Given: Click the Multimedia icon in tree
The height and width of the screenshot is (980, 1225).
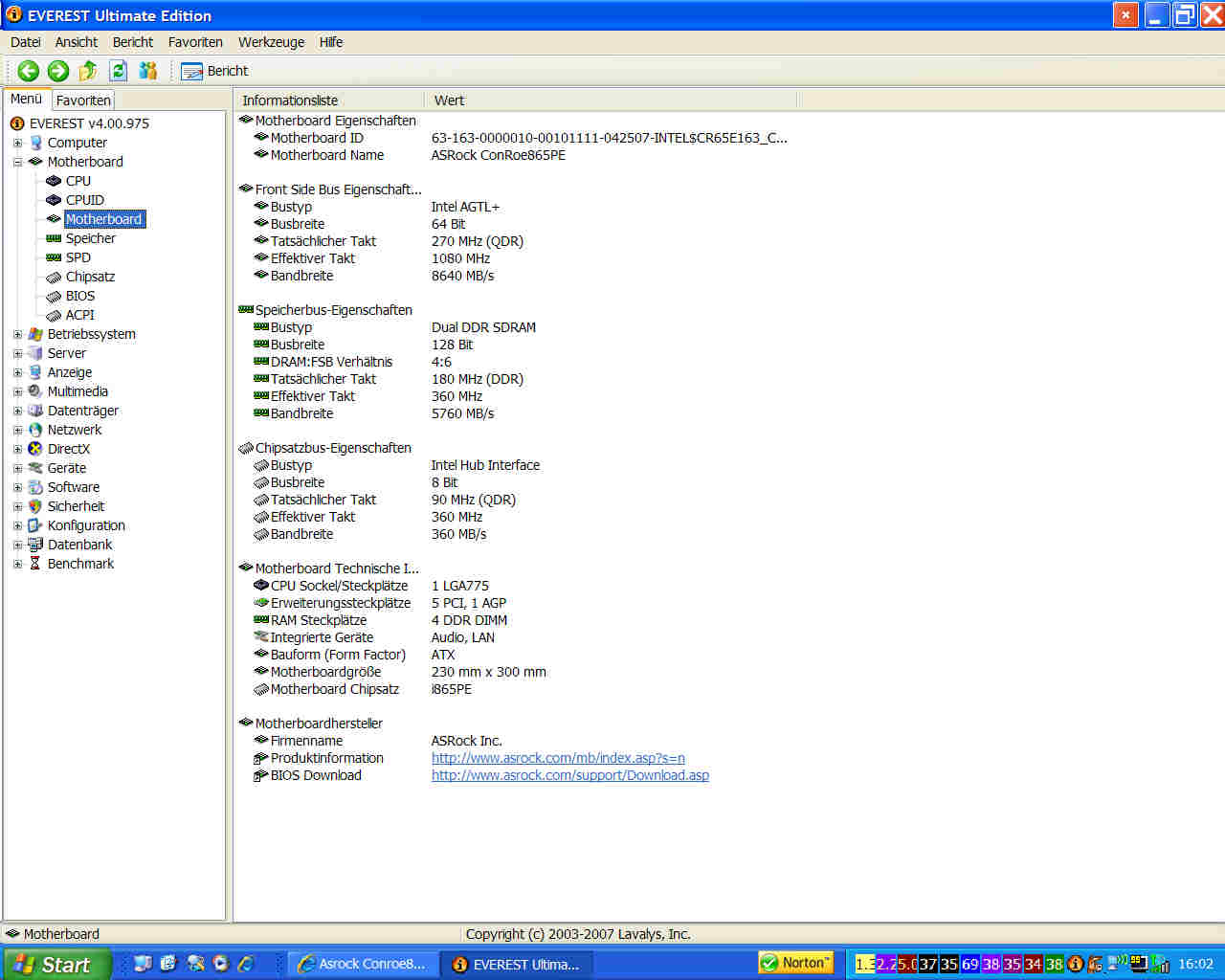Looking at the screenshot, I should (35, 391).
